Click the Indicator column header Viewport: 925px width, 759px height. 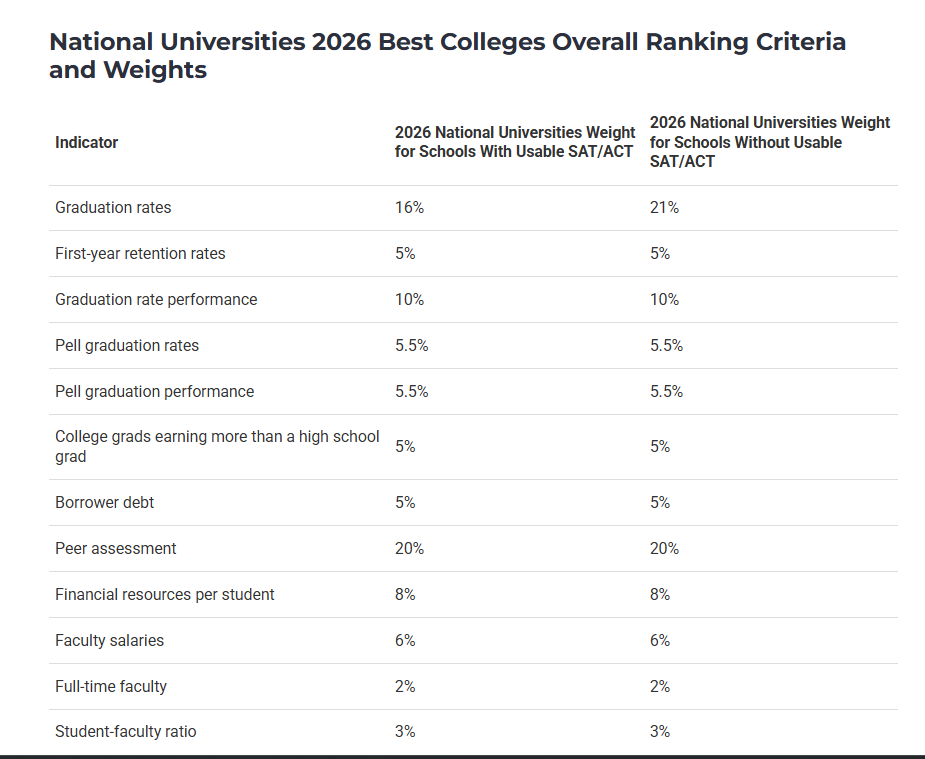point(86,142)
